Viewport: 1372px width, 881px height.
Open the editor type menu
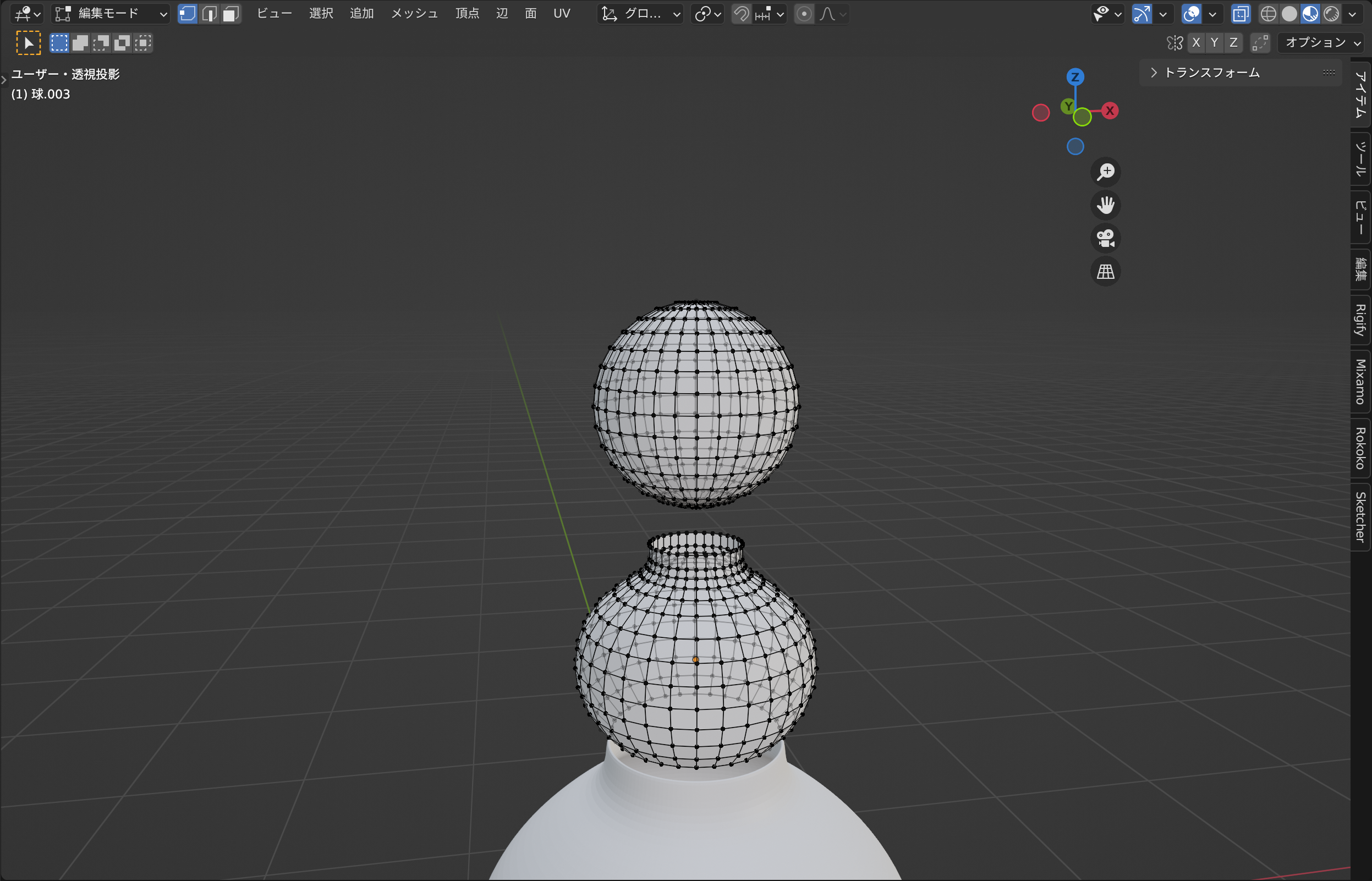coord(27,14)
